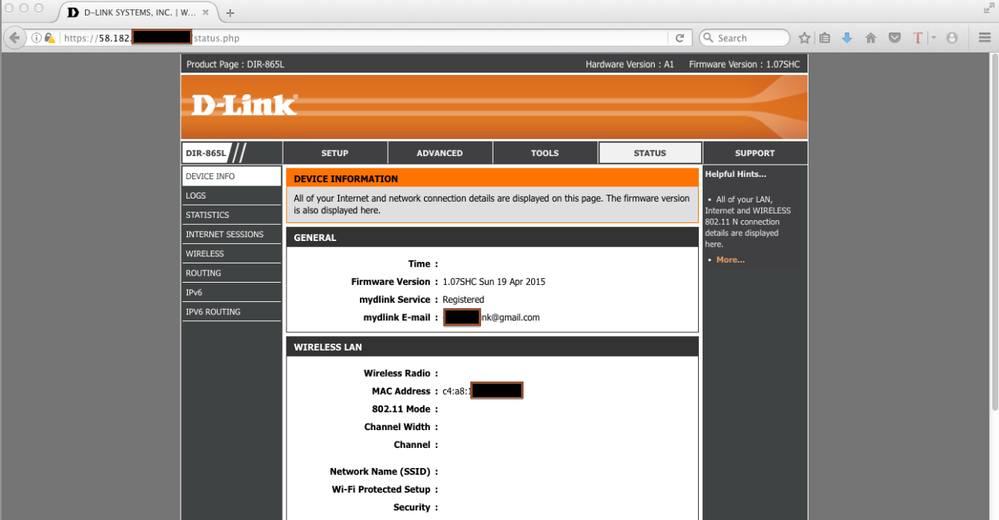Viewport: 999px width, 520px height.
Task: Click the Hardware Version : A1 text
Action: tap(629, 64)
